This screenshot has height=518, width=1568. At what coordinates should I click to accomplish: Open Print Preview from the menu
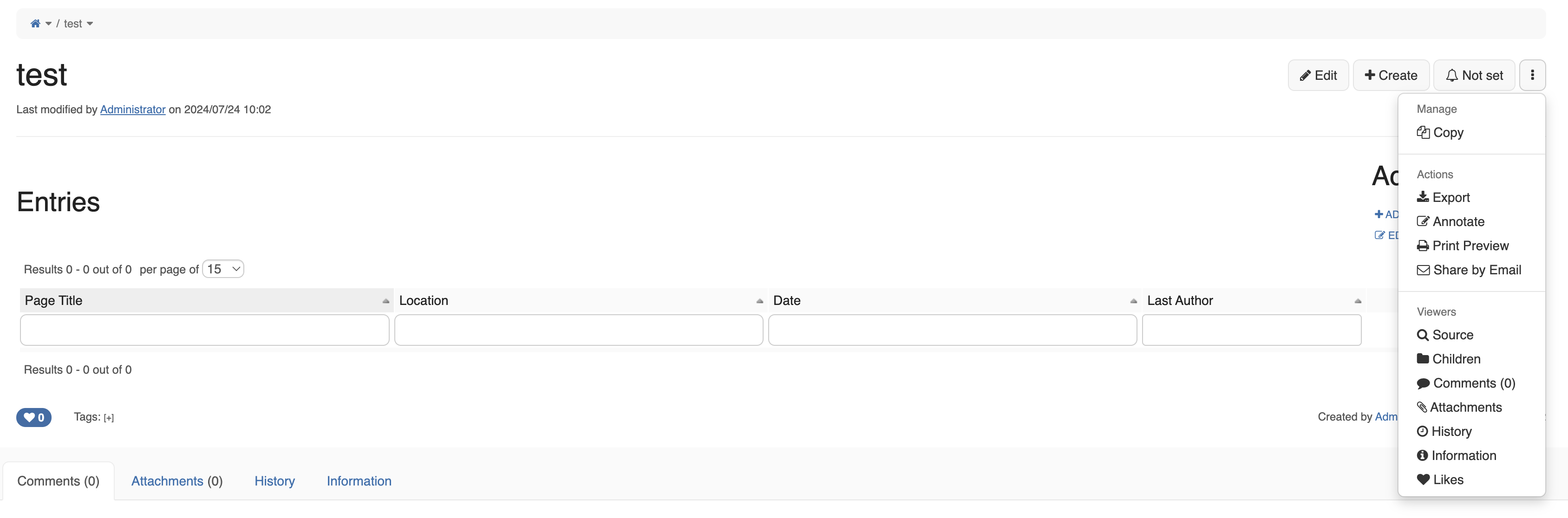[x=1463, y=246]
